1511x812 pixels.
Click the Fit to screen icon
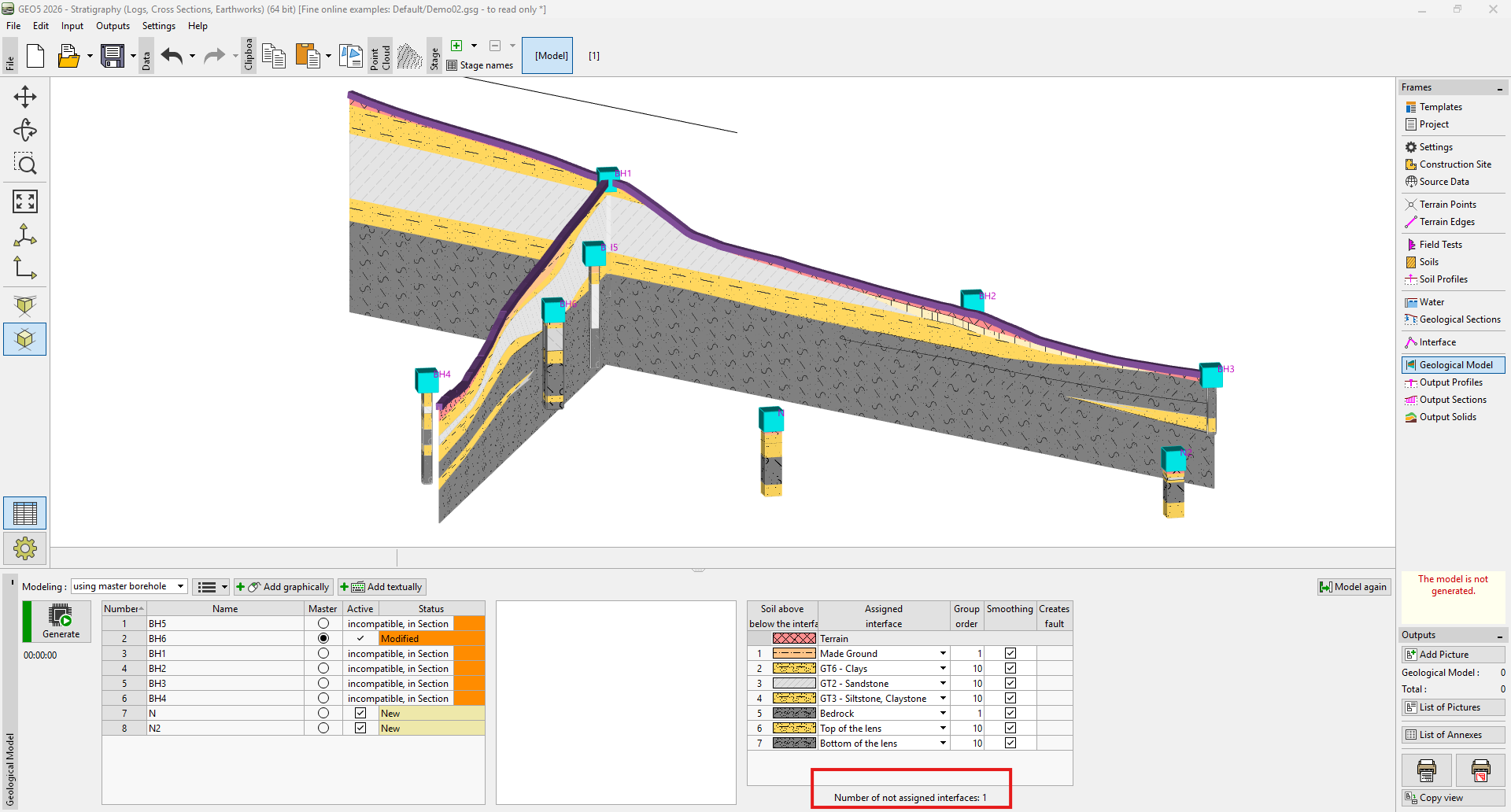(x=25, y=201)
